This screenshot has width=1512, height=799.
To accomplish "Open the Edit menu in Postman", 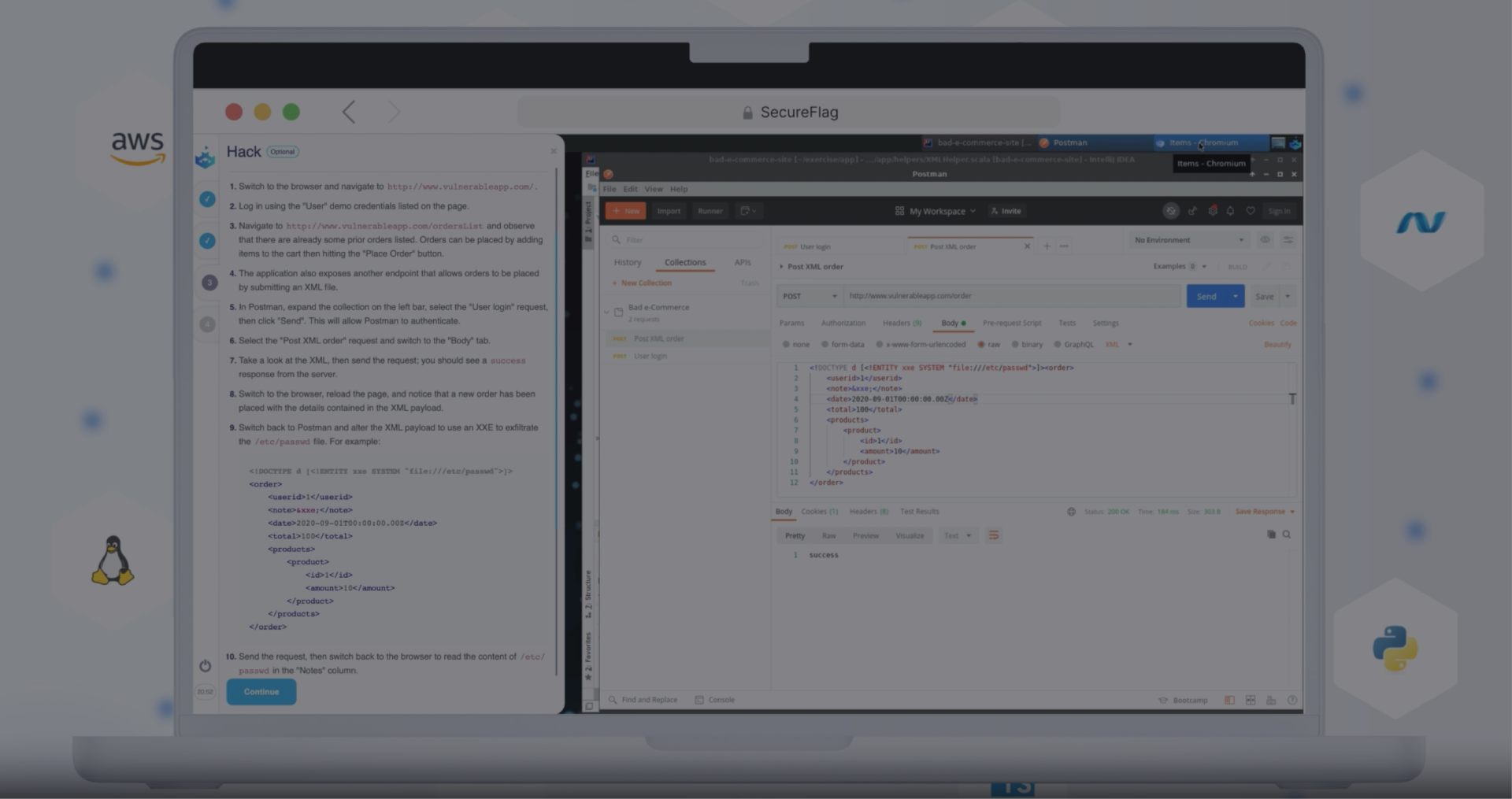I will tap(630, 189).
